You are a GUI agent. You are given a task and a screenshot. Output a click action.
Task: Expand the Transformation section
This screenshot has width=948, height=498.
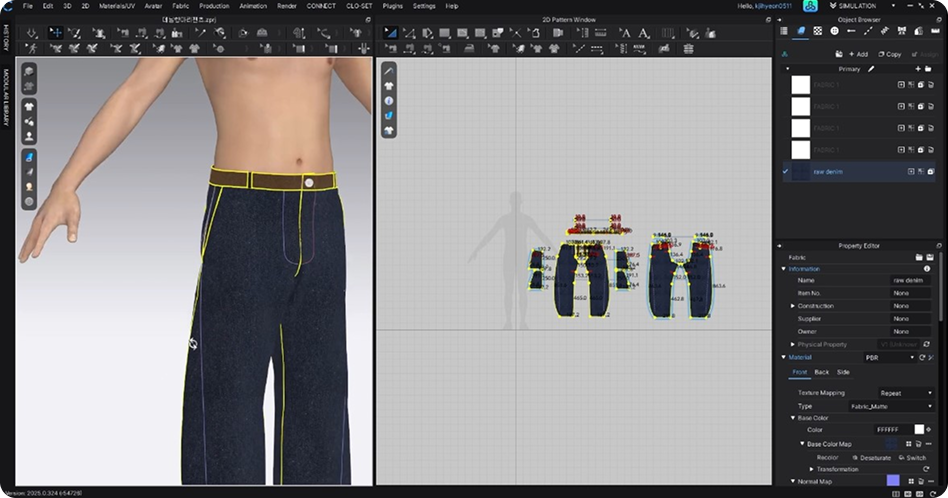point(812,469)
